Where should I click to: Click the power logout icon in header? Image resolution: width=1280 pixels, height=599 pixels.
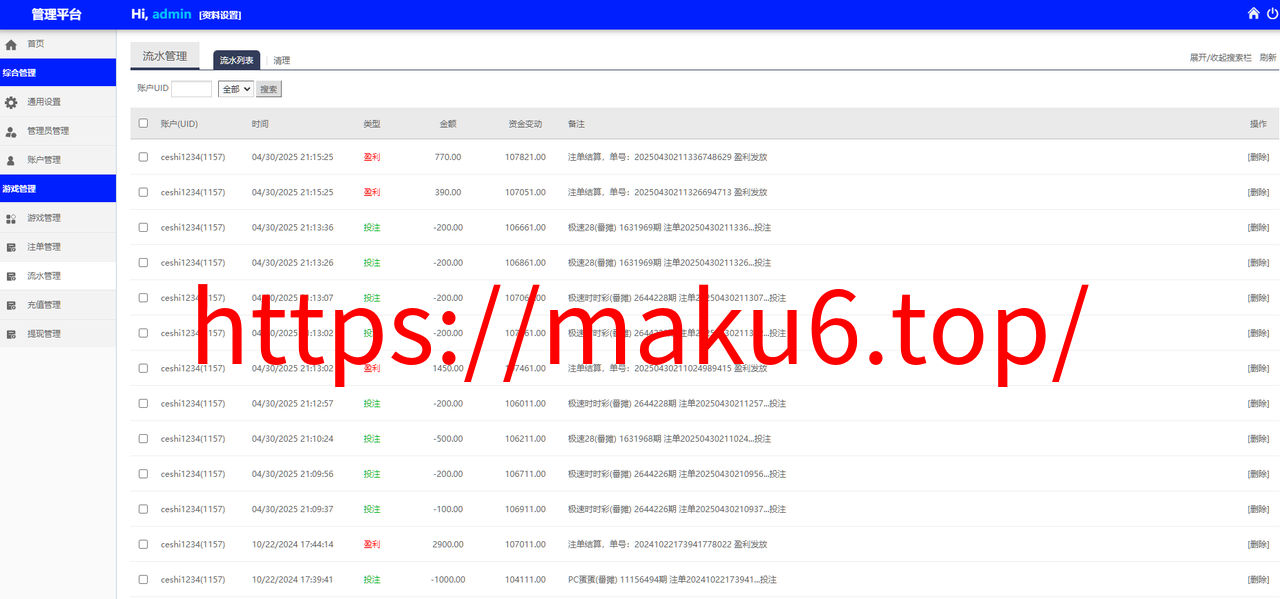pyautogui.click(x=1272, y=14)
